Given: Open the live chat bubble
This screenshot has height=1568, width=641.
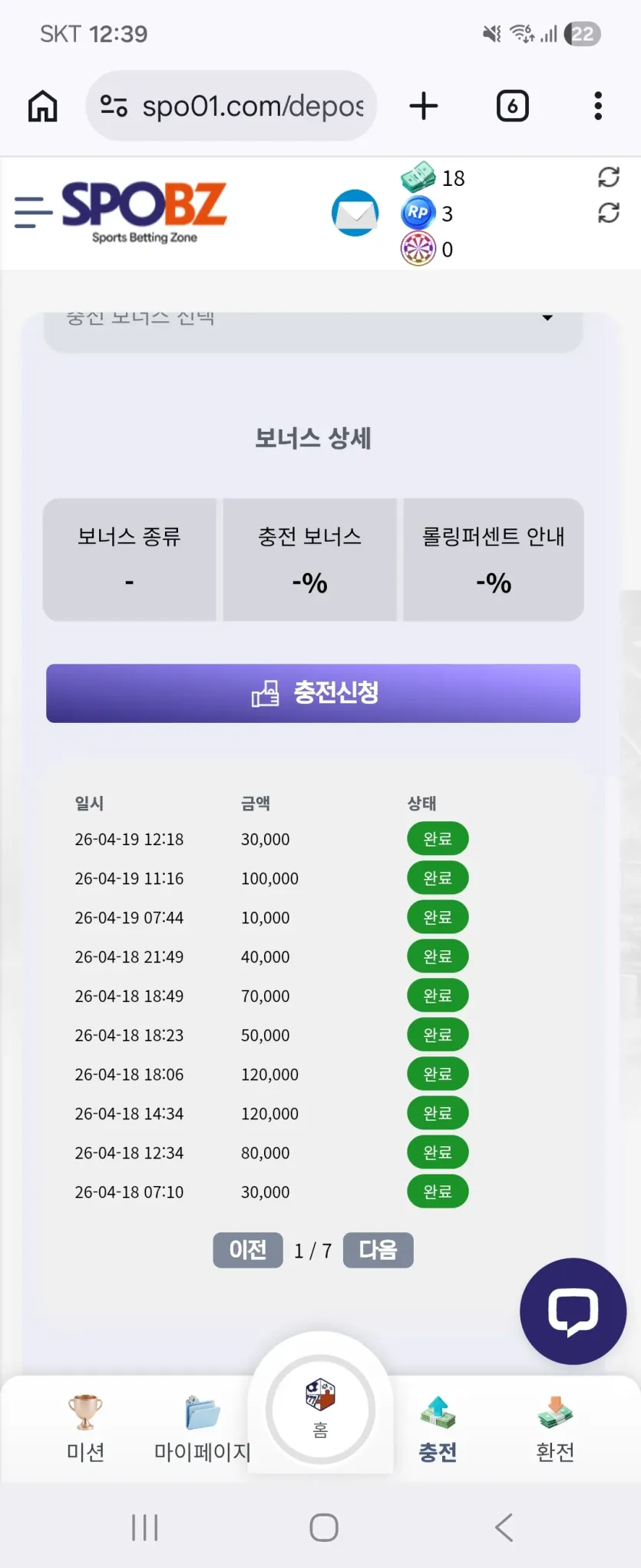Looking at the screenshot, I should click(573, 1311).
